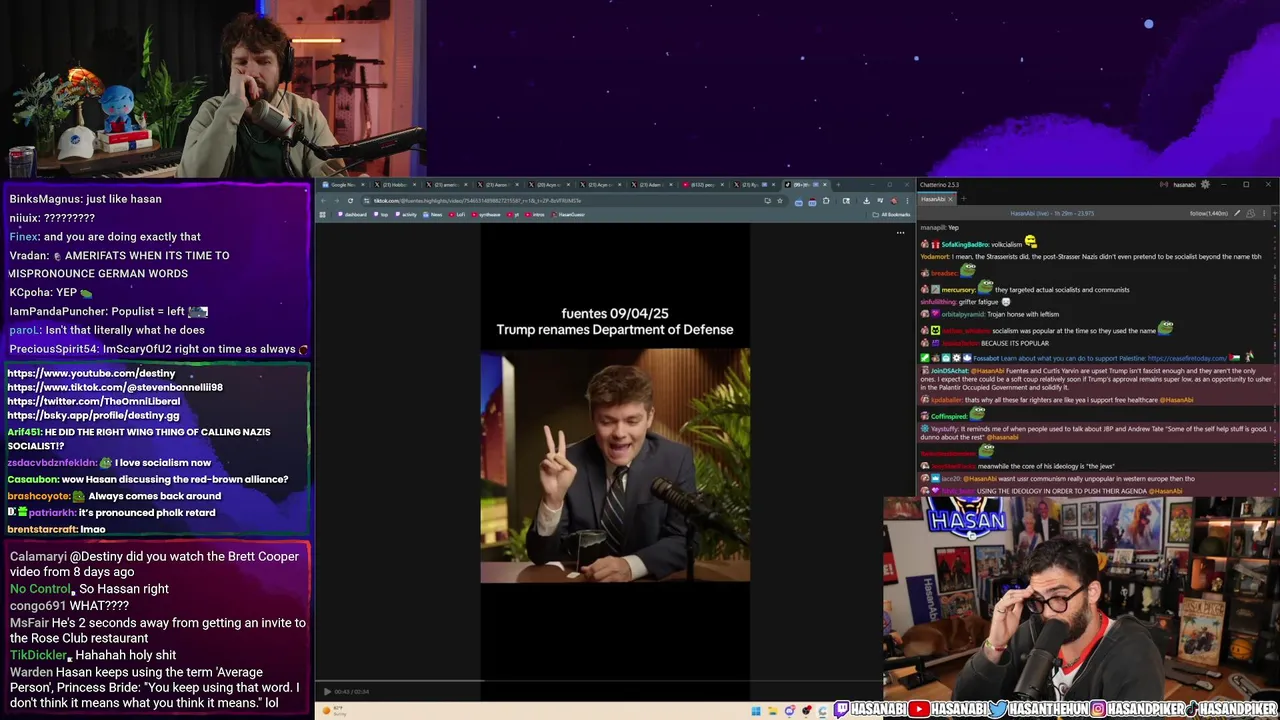The height and width of the screenshot is (720, 1280).
Task: Open the browser side panel icon
Action: pos(846,200)
